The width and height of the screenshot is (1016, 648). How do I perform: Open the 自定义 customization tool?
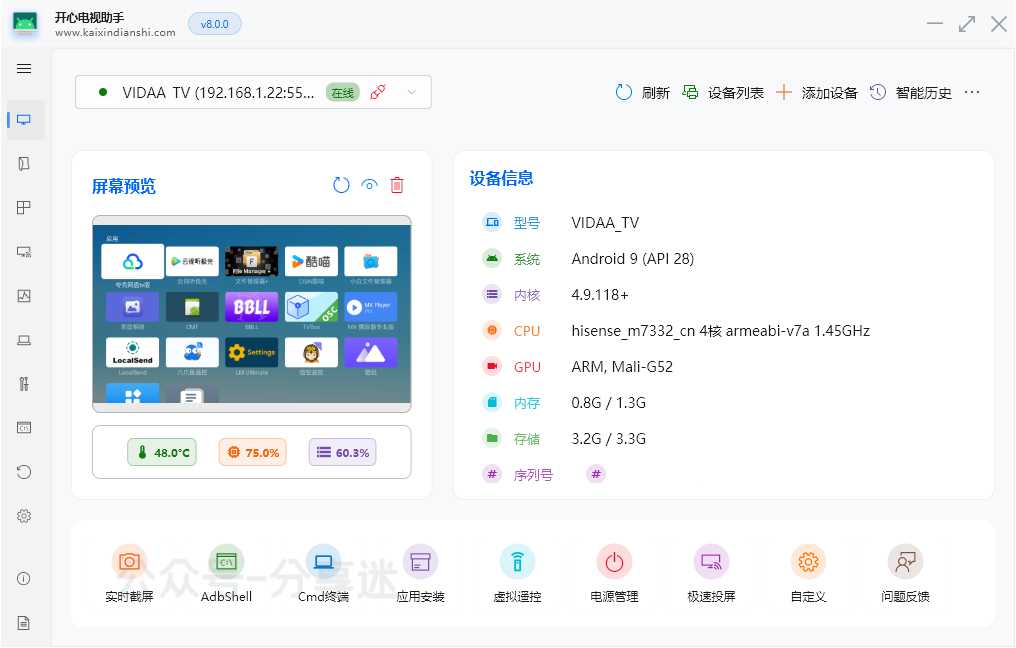click(808, 561)
